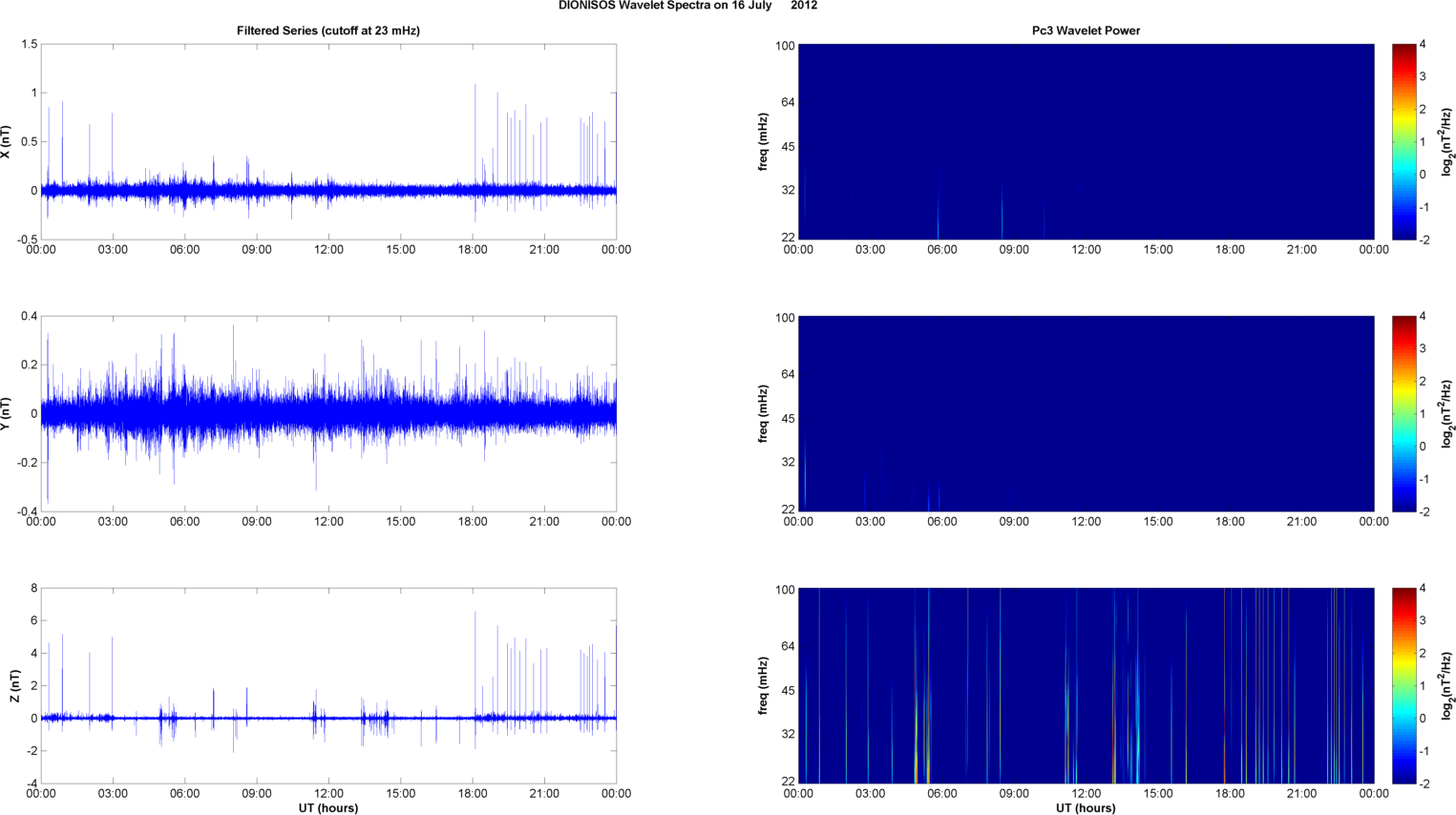Click the DIONISOS Wavelet Spectra figure title
Viewport: 1456px width, 815px height.
tap(687, 6)
